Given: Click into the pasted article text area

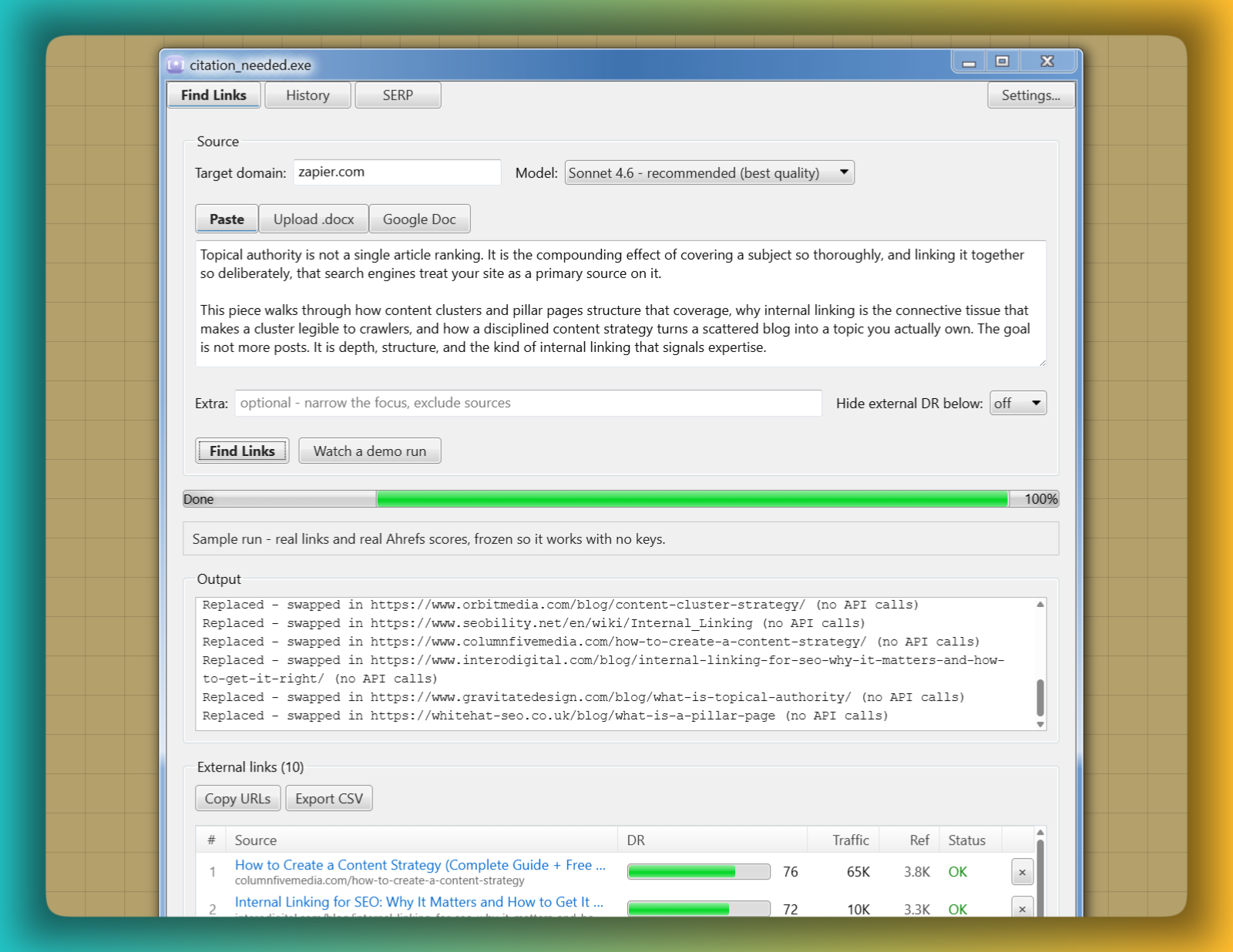Looking at the screenshot, I should [620, 303].
